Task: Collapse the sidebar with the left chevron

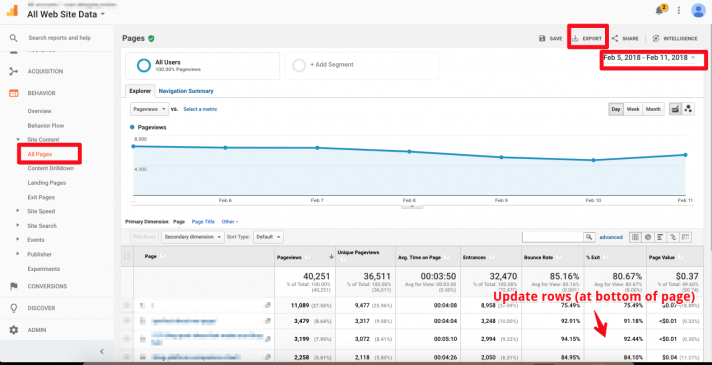Action: (102, 351)
